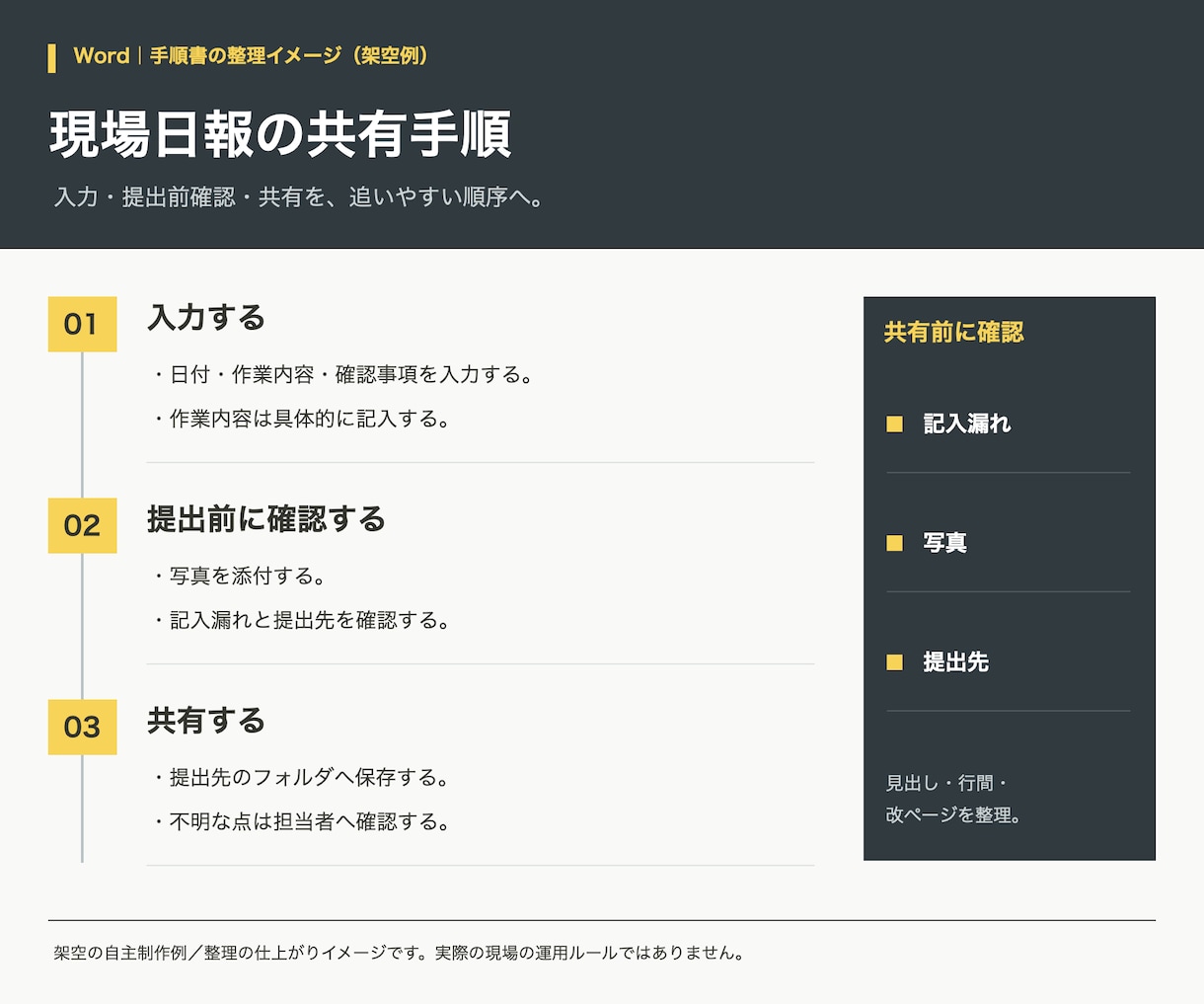Click the subtitle 入力・提出前確認・共有を、追いやすい順序へ。
The height and width of the screenshot is (1004, 1204).
click(x=299, y=197)
